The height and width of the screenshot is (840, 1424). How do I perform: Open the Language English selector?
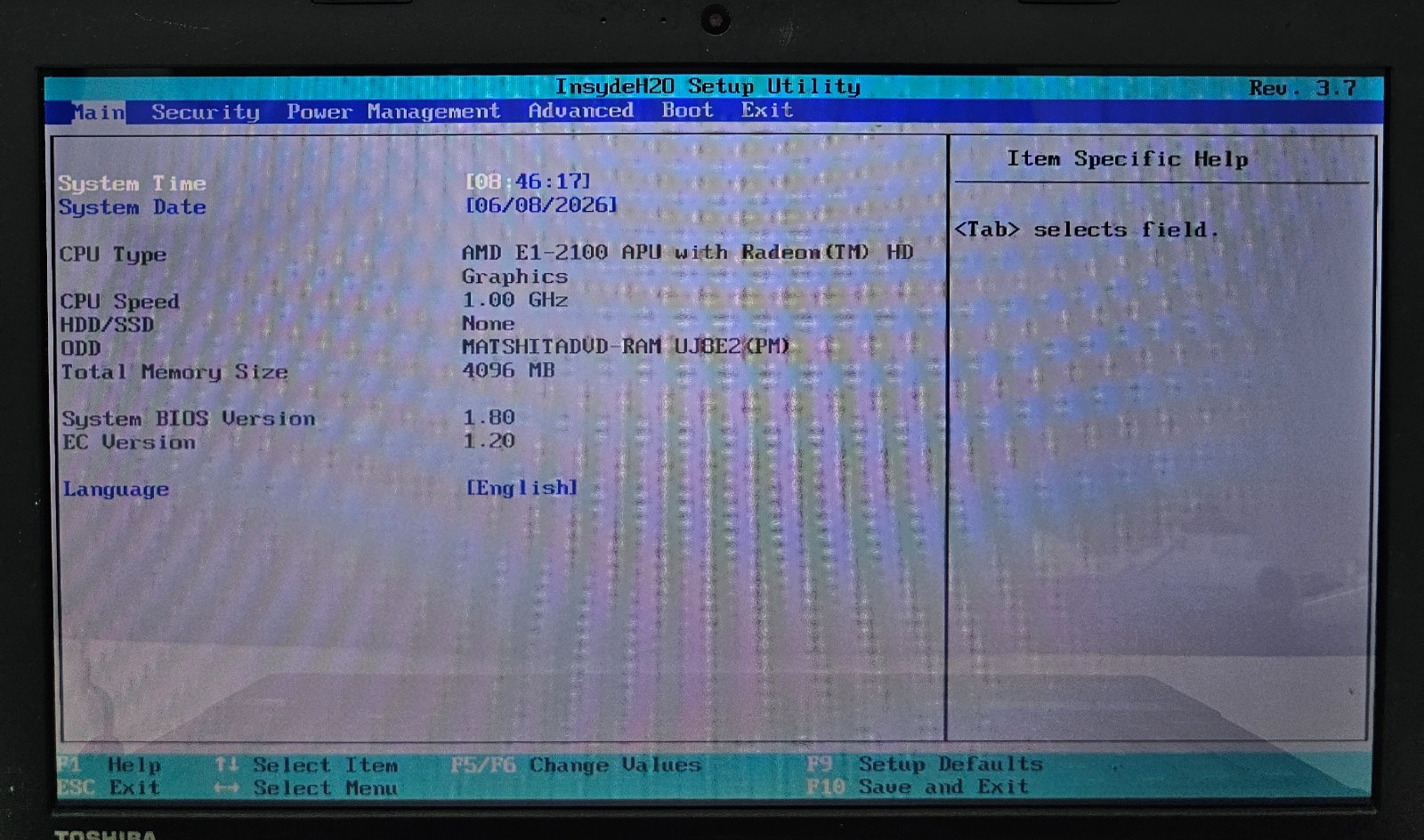(522, 488)
